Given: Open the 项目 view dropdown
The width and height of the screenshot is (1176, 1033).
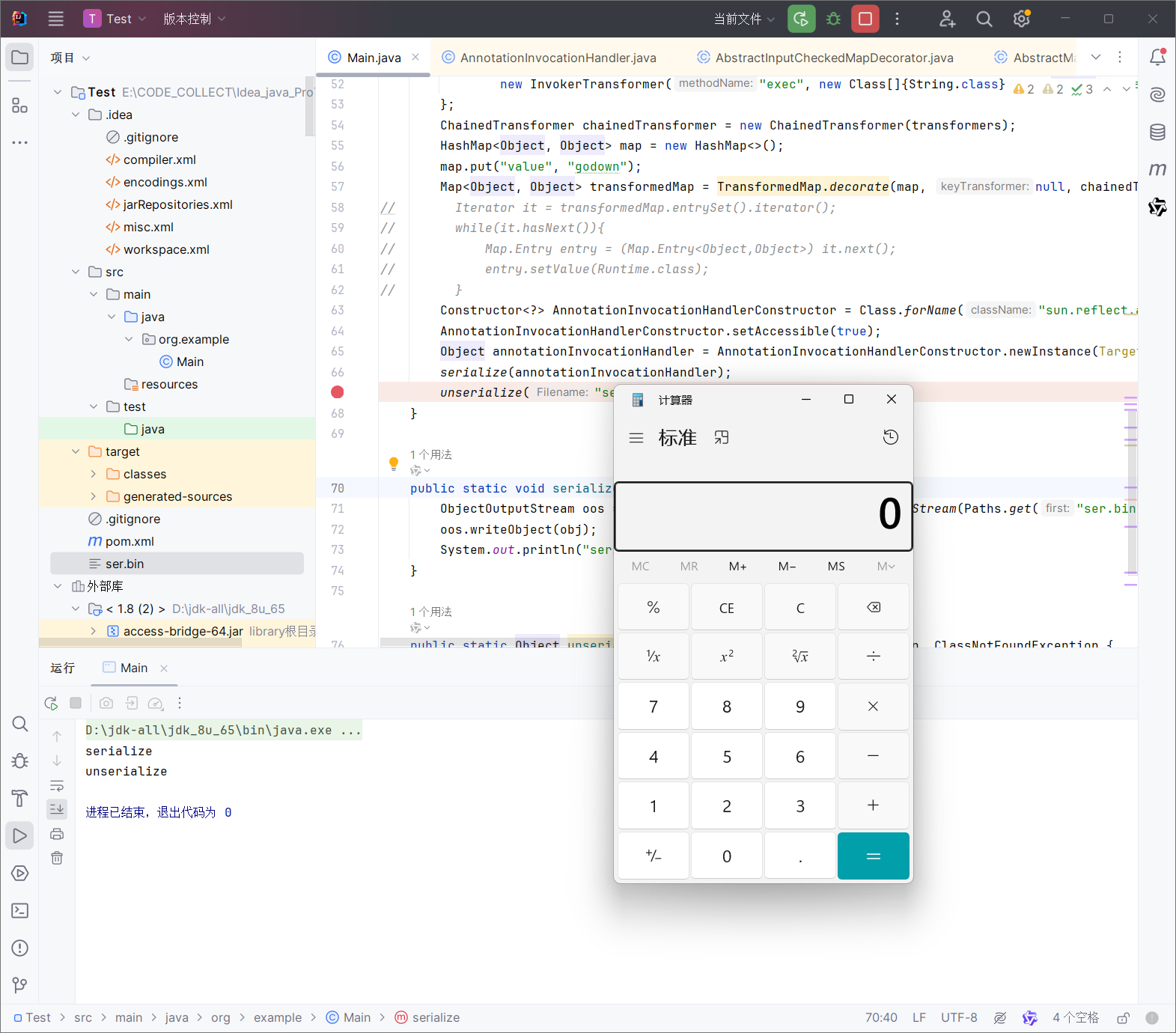Looking at the screenshot, I should click(70, 58).
